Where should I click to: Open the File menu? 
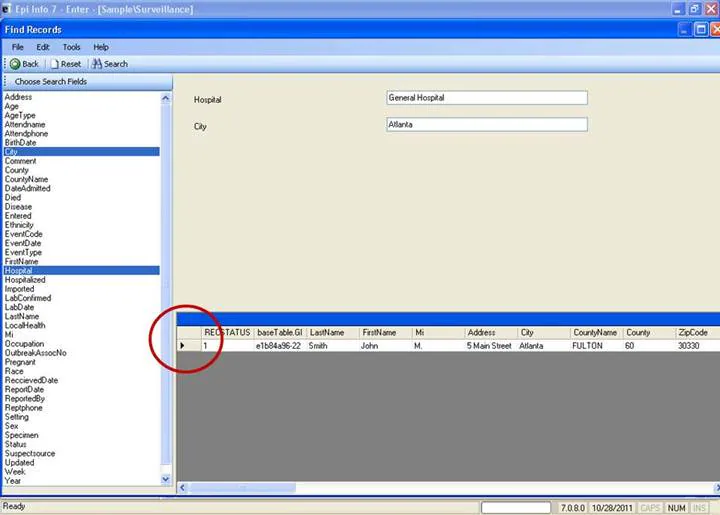[x=18, y=47]
